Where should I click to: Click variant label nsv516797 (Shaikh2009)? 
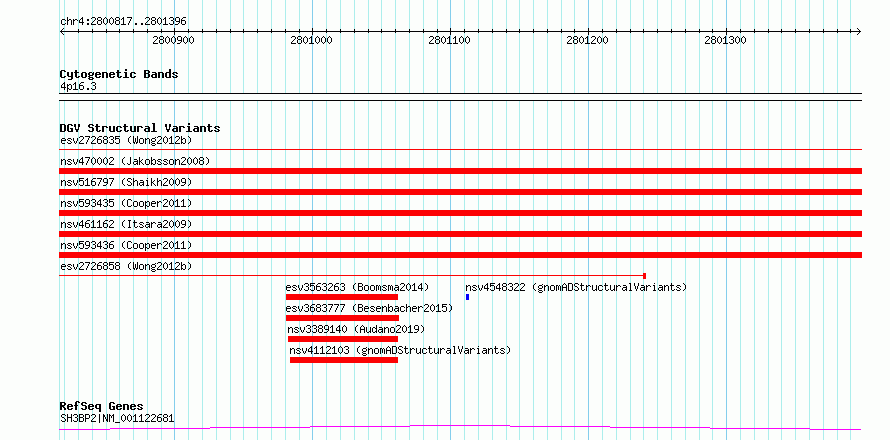[126, 182]
